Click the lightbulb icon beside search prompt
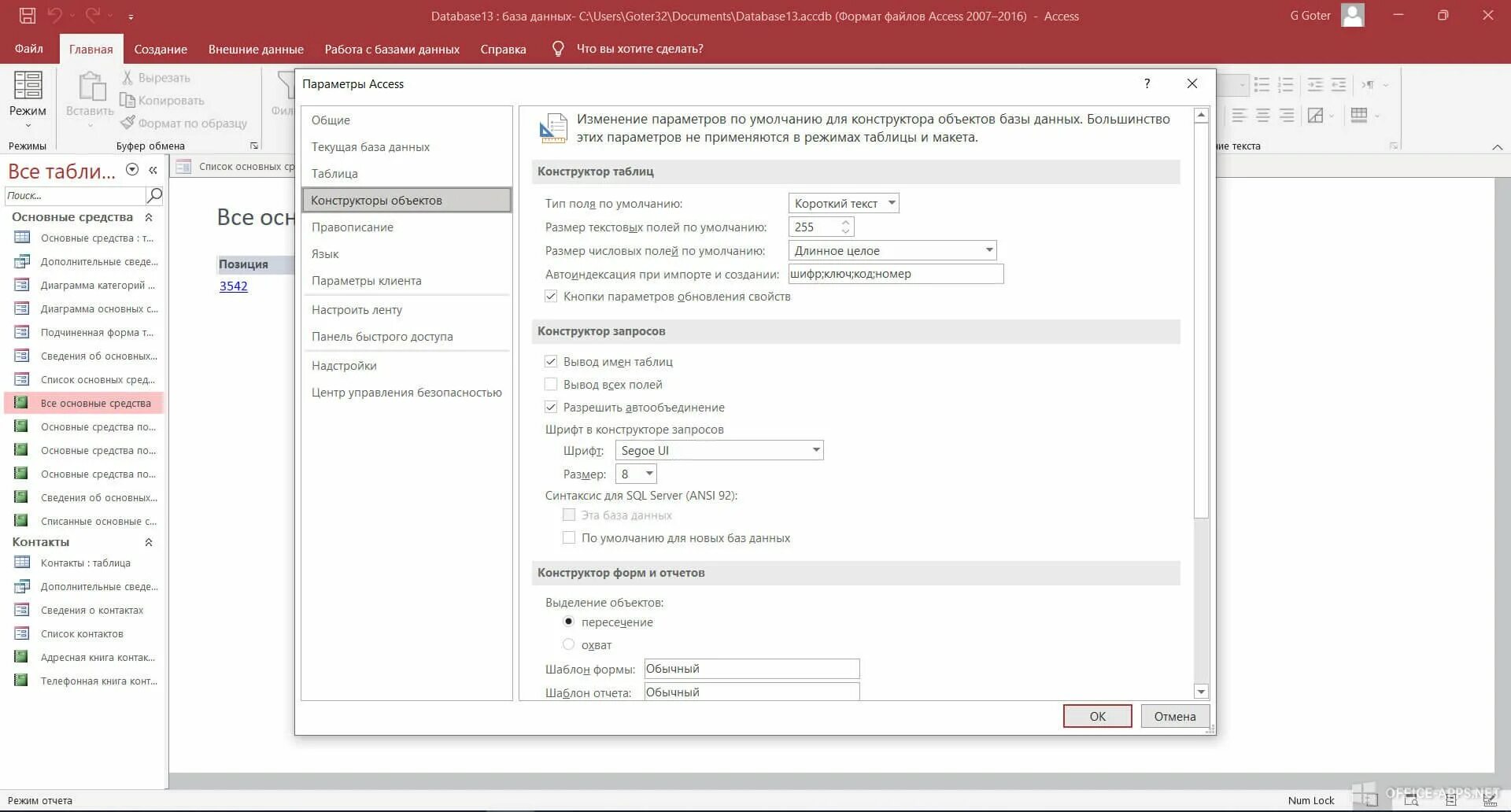 (x=558, y=49)
